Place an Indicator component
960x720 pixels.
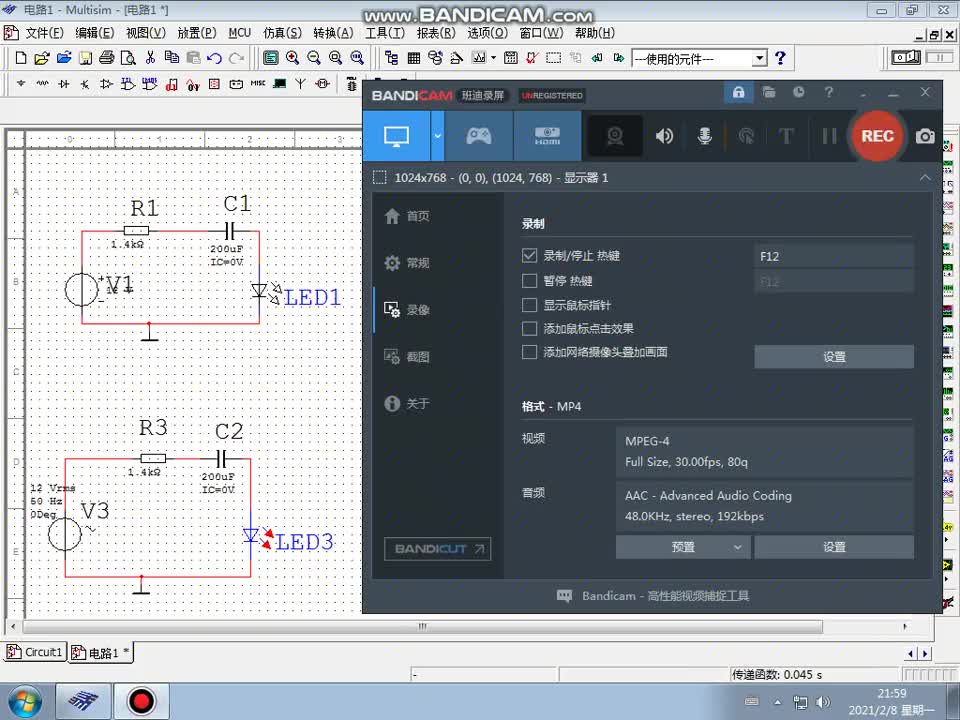[214, 83]
